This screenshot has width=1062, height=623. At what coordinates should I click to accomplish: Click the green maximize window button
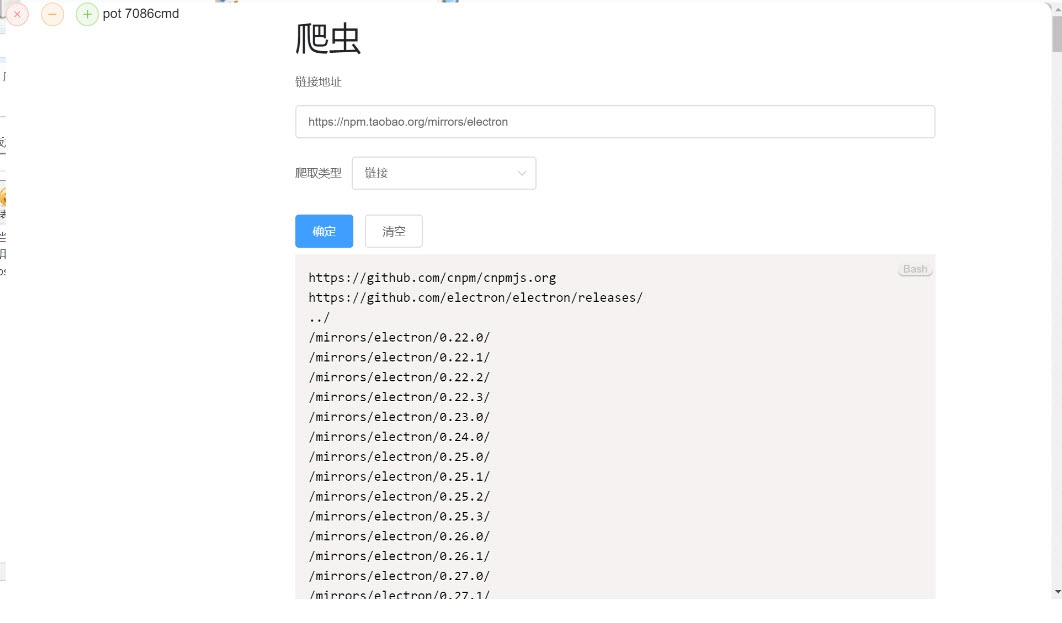coord(87,14)
